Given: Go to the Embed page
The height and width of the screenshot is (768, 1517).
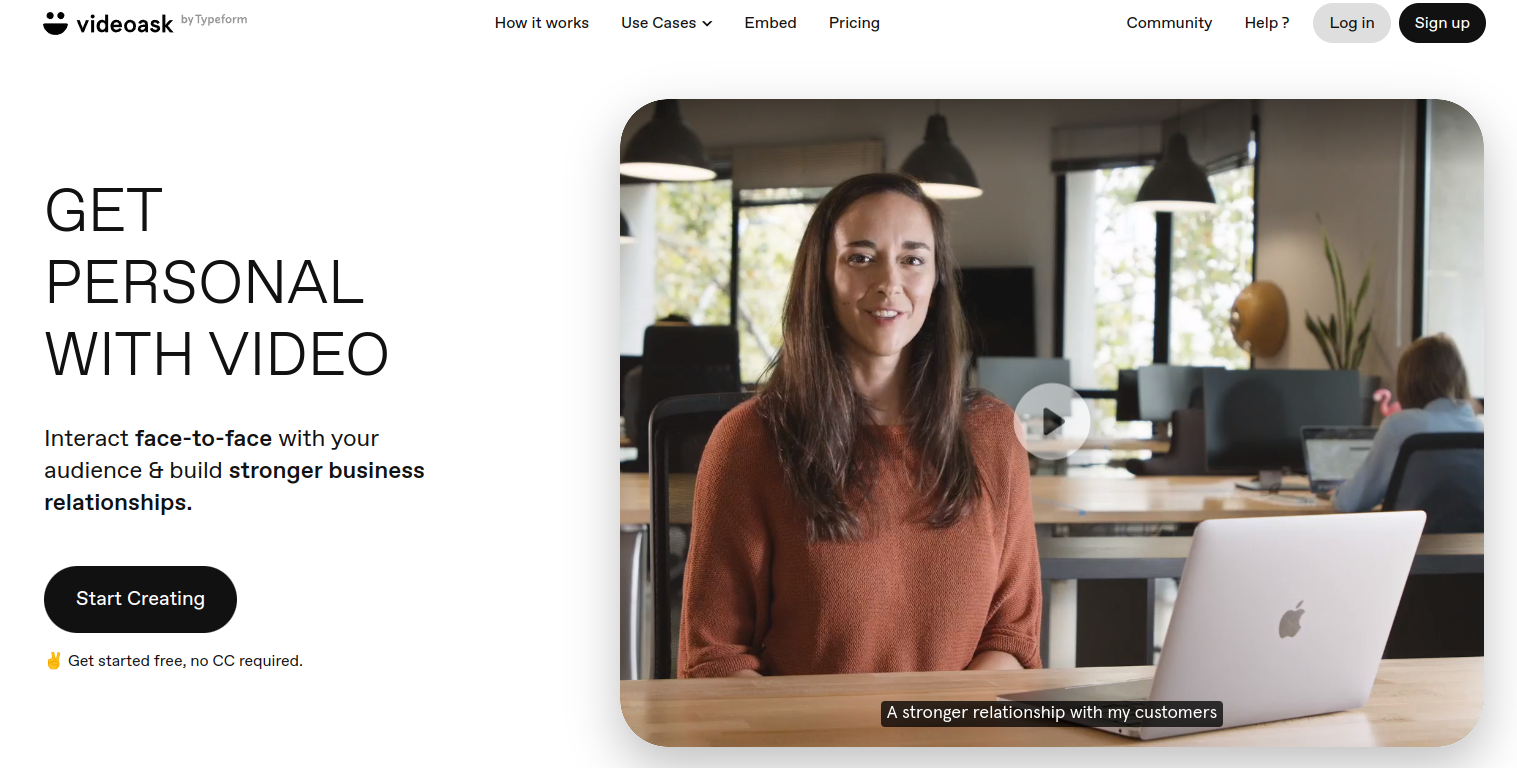Looking at the screenshot, I should click(770, 23).
